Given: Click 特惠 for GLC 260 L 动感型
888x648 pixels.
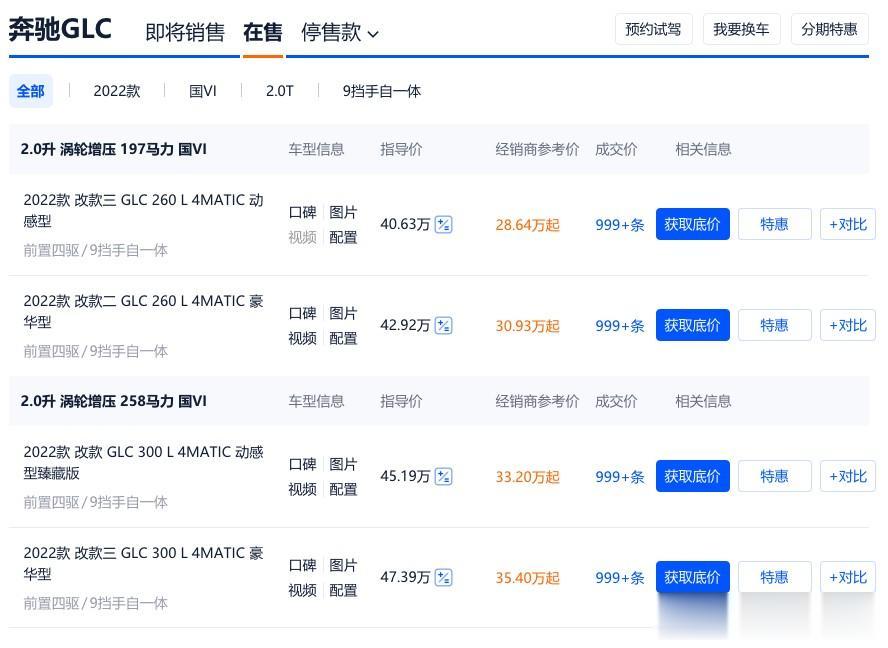Looking at the screenshot, I should pos(775,224).
